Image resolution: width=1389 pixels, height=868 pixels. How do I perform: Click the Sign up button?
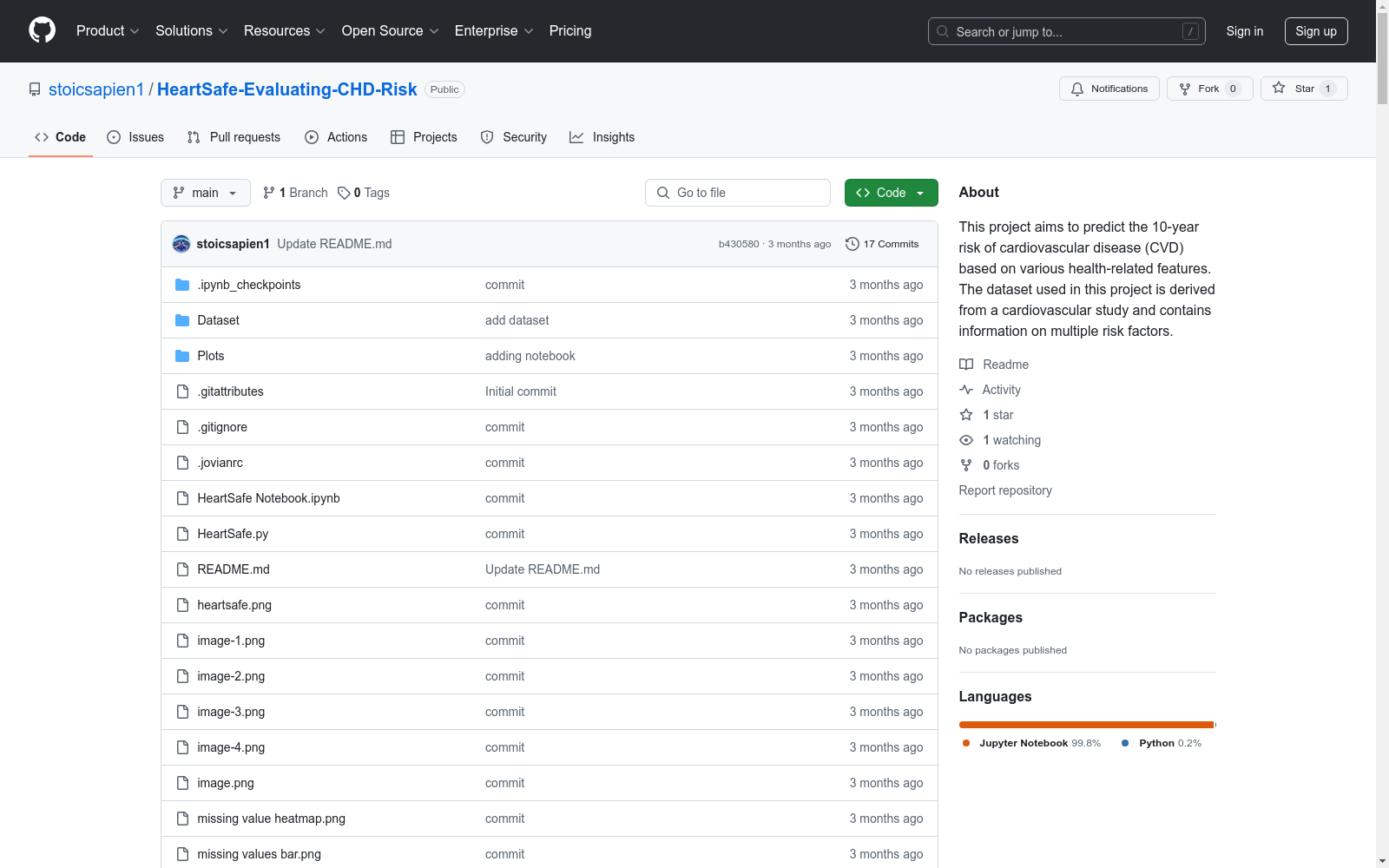[1316, 31]
